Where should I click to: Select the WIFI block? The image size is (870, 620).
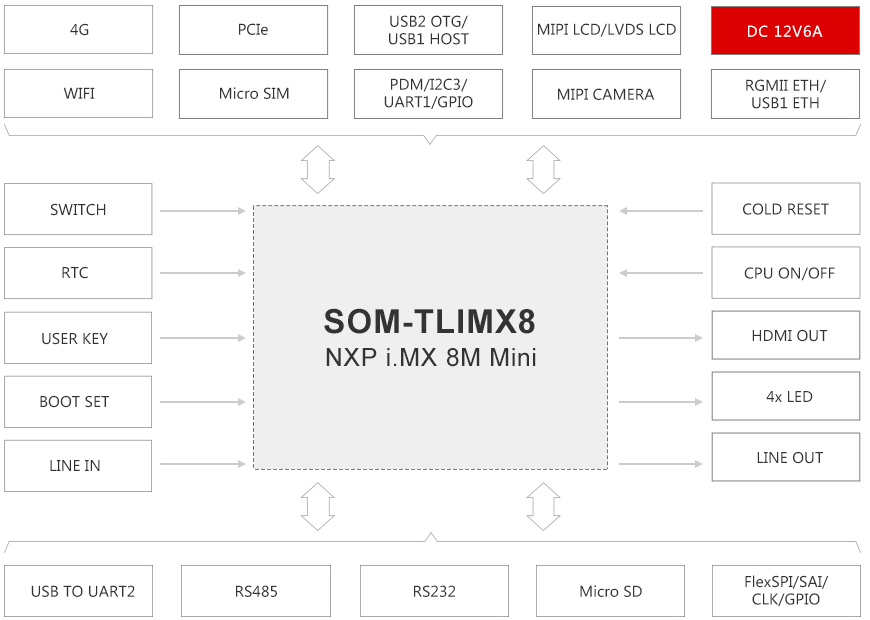79,94
